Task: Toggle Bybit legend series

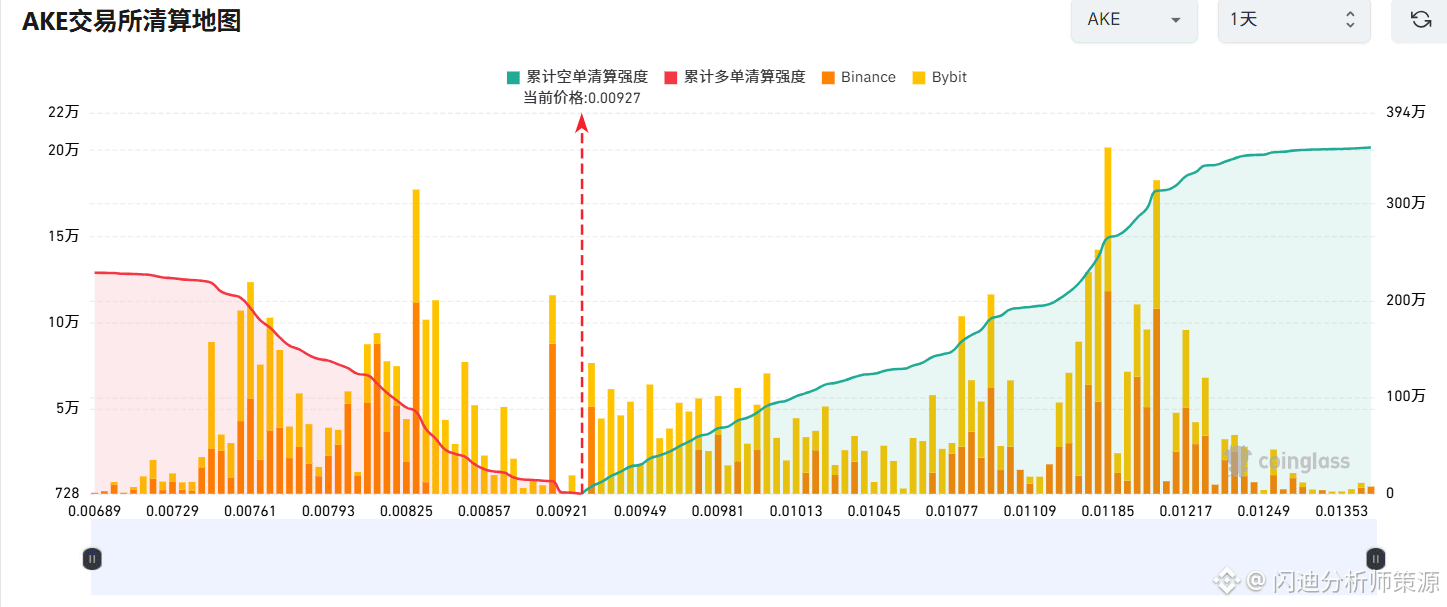Action: (x=939, y=77)
